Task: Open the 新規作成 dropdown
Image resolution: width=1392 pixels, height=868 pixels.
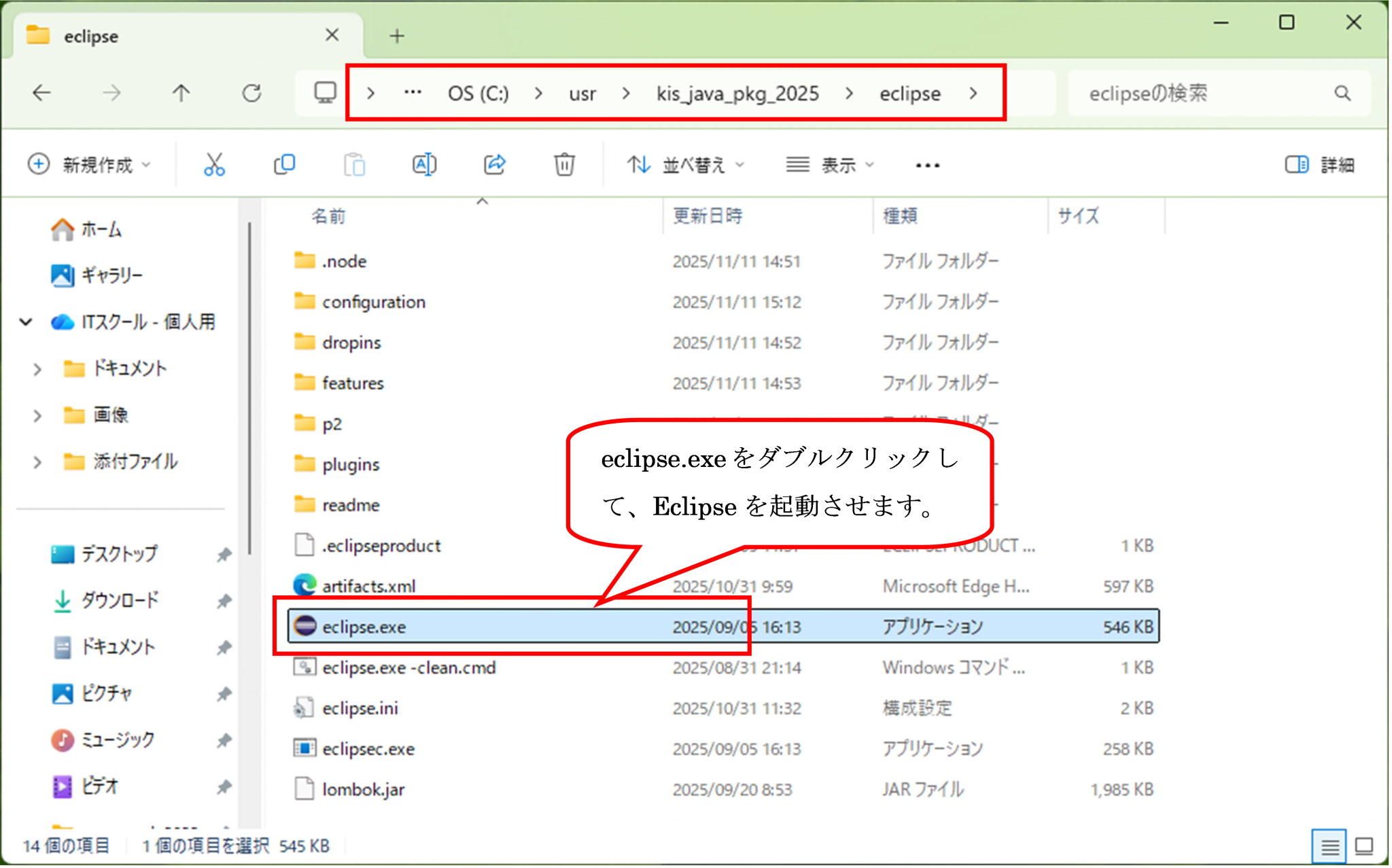Action: (x=89, y=164)
